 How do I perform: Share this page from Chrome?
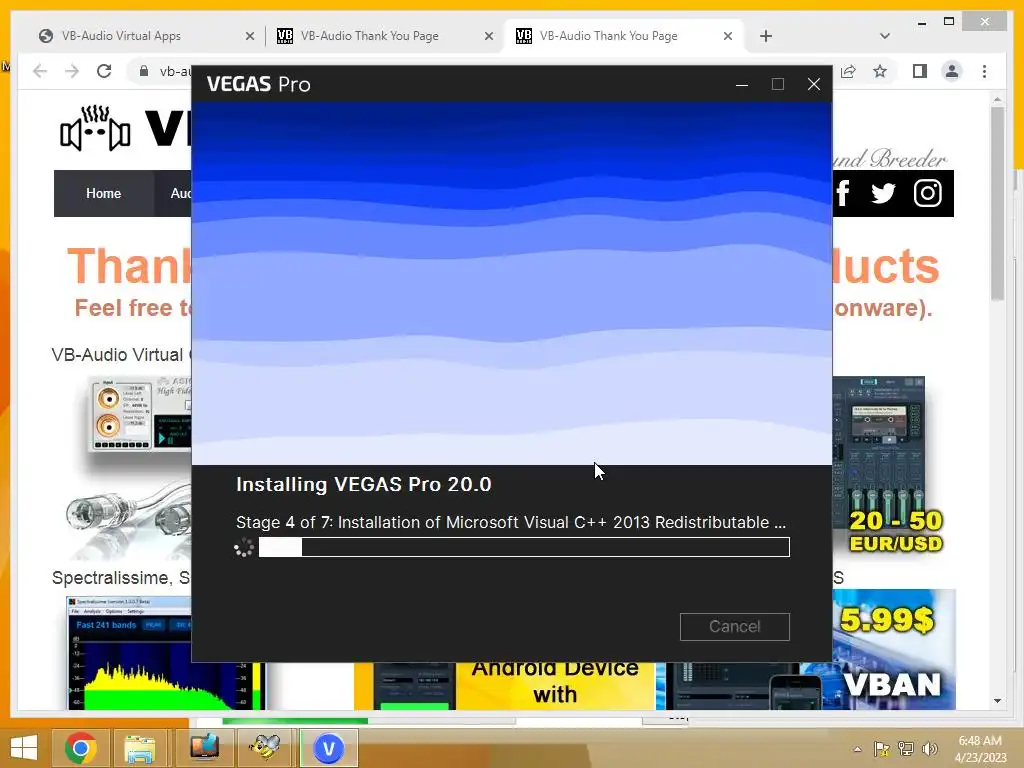pyautogui.click(x=848, y=71)
